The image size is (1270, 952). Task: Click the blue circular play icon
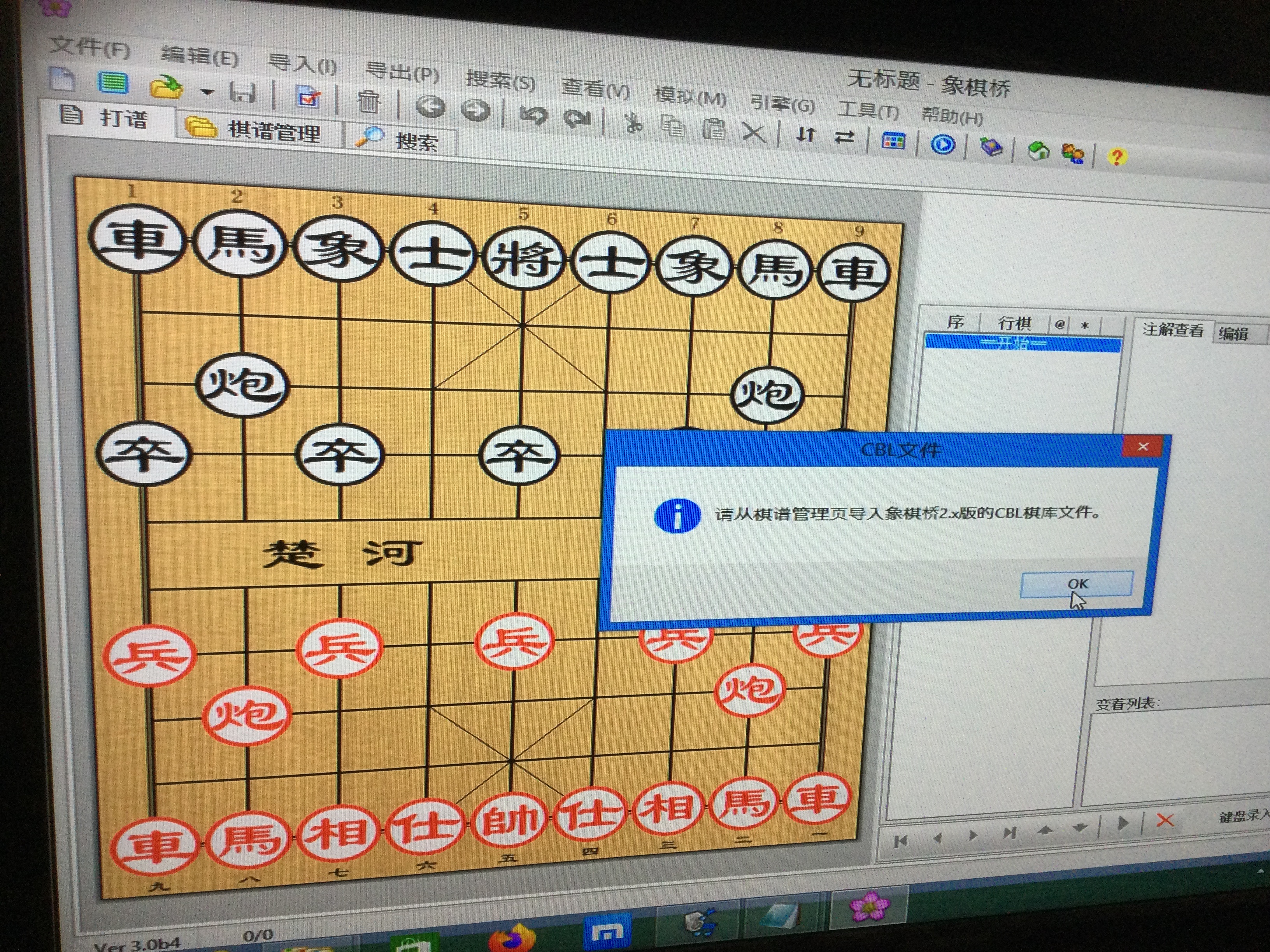[x=942, y=145]
